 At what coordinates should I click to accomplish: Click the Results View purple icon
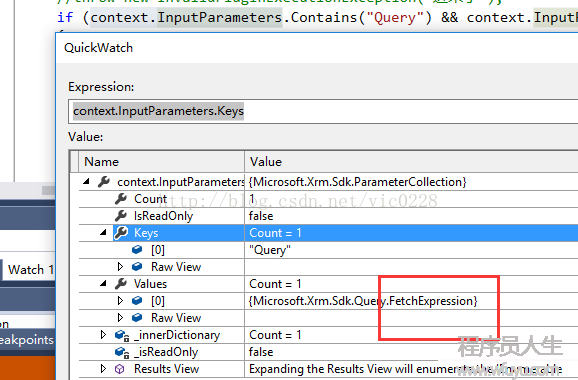(x=120, y=369)
